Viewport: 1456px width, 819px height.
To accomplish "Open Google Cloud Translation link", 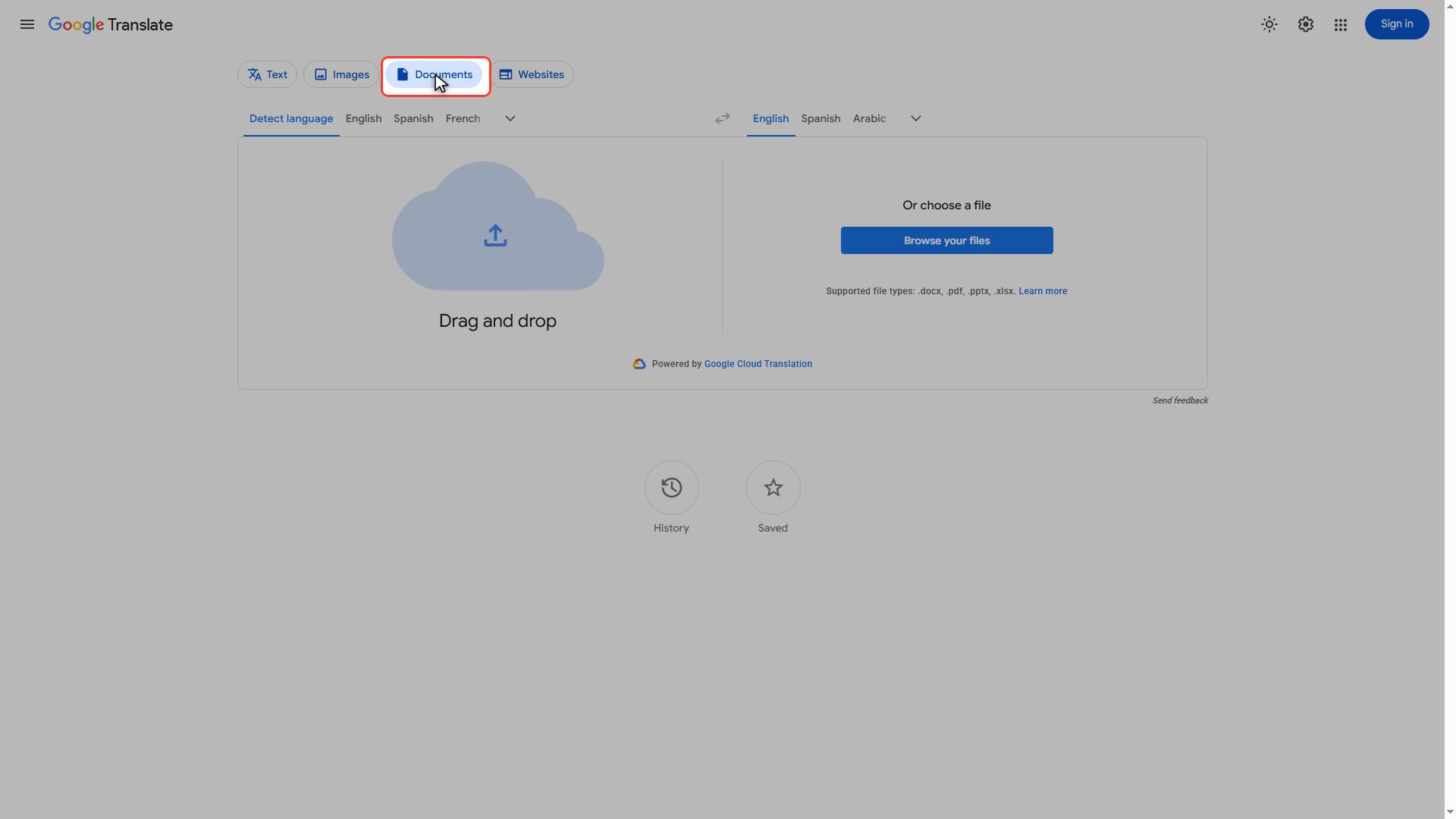I will point(758,364).
